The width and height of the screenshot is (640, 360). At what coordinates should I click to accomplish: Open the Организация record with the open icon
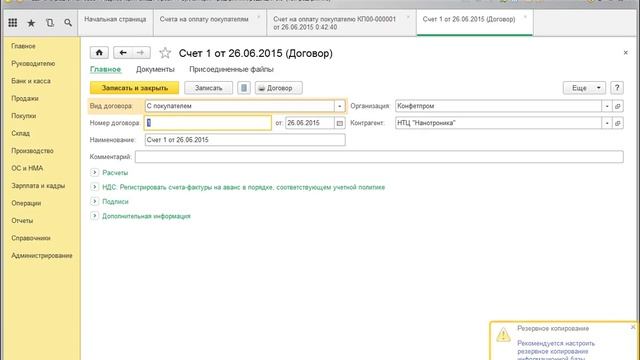618,106
